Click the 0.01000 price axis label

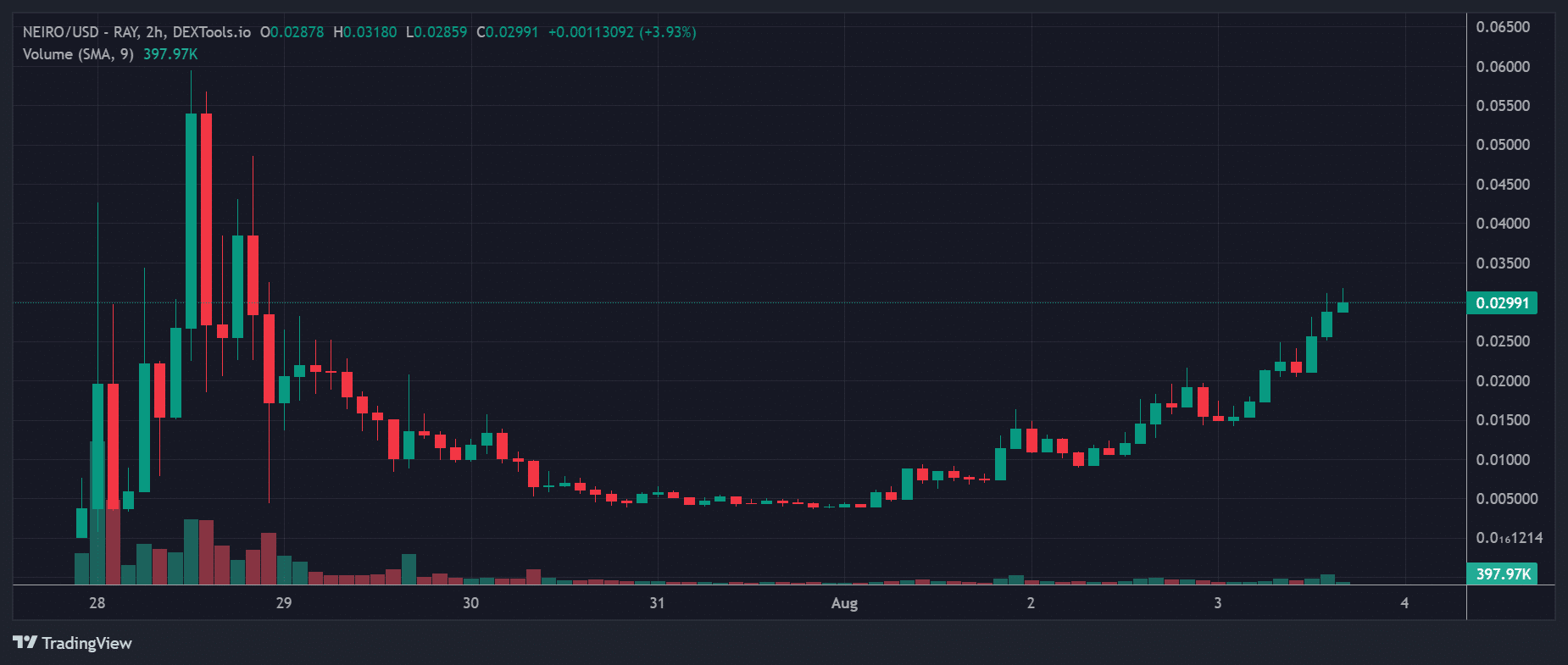1503,460
